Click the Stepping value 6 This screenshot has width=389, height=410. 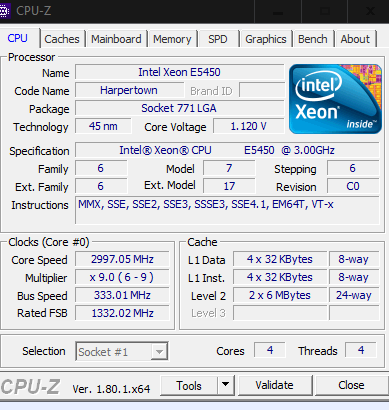[353, 168]
